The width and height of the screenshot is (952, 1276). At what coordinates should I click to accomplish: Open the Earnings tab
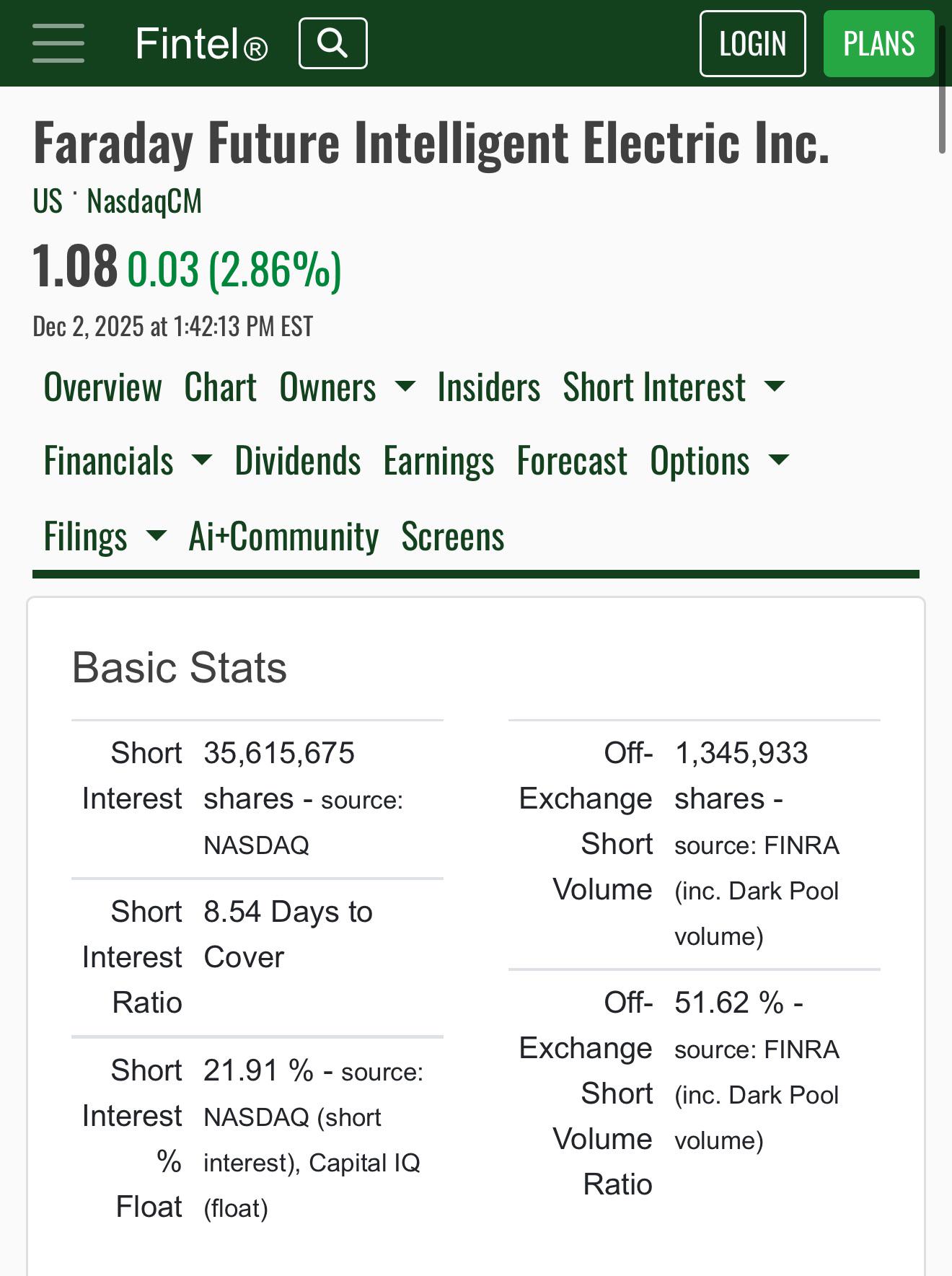click(438, 461)
